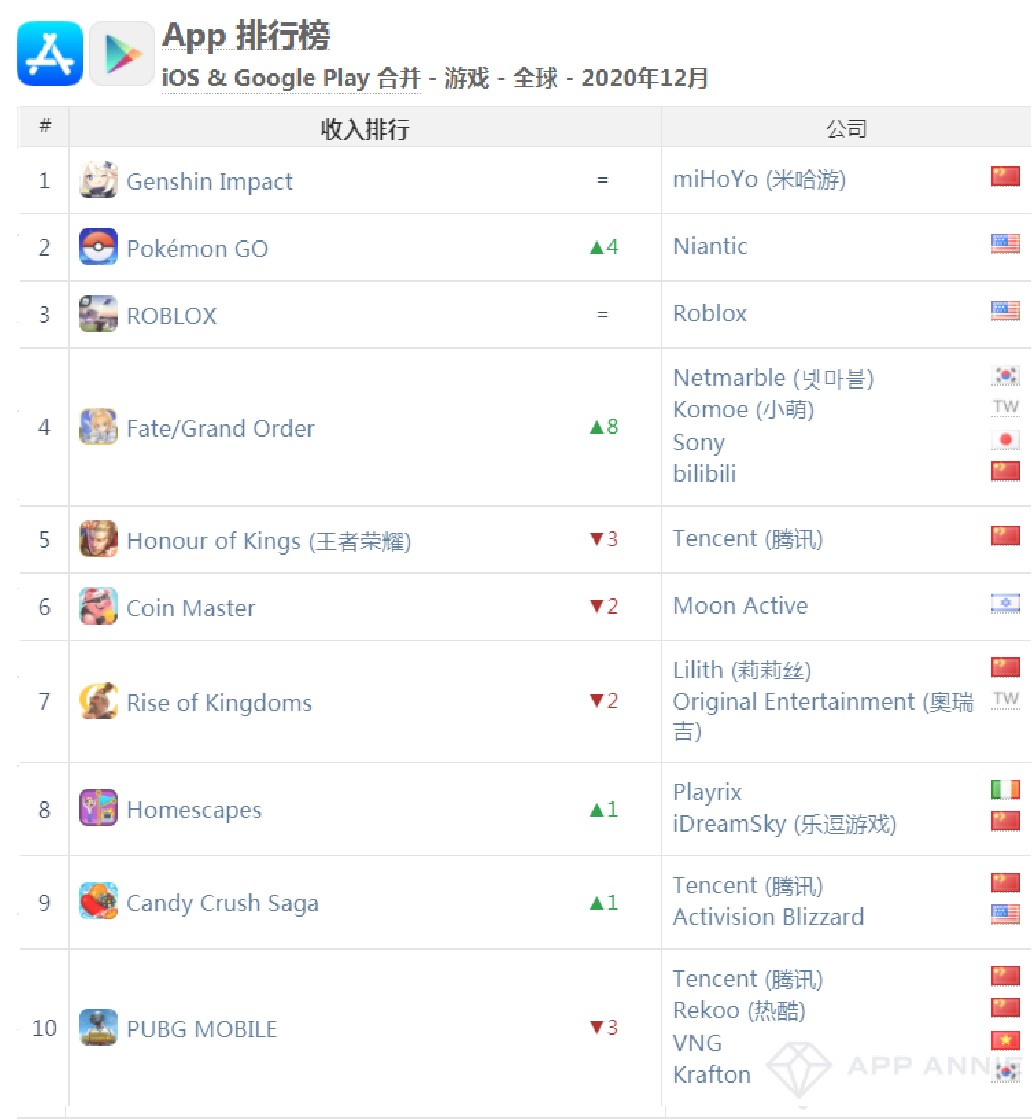Click the 收入排行 column header
Image resolution: width=1034 pixels, height=1120 pixels.
click(x=365, y=129)
